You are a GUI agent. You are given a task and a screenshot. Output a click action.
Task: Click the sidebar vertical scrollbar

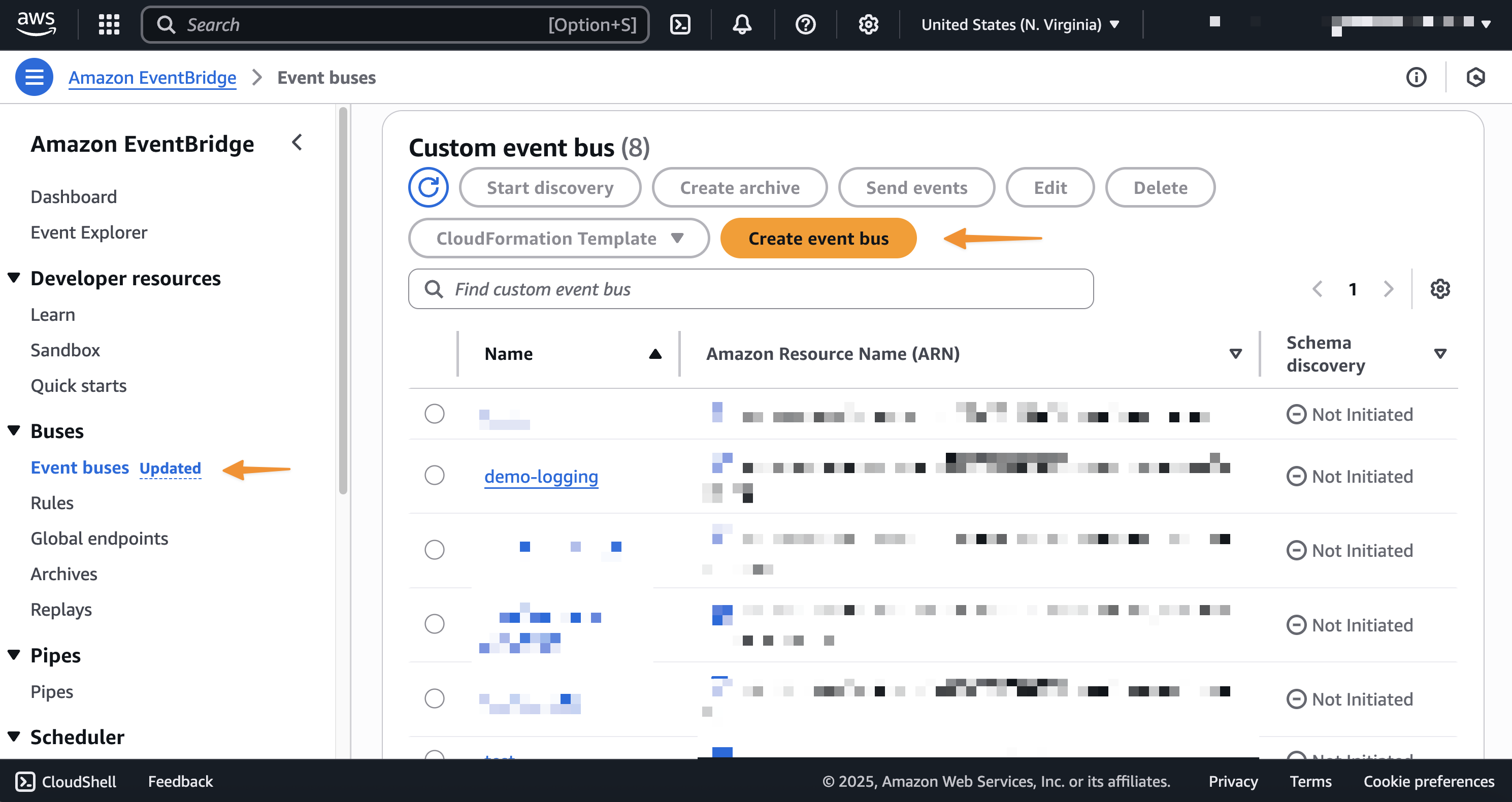(343, 299)
